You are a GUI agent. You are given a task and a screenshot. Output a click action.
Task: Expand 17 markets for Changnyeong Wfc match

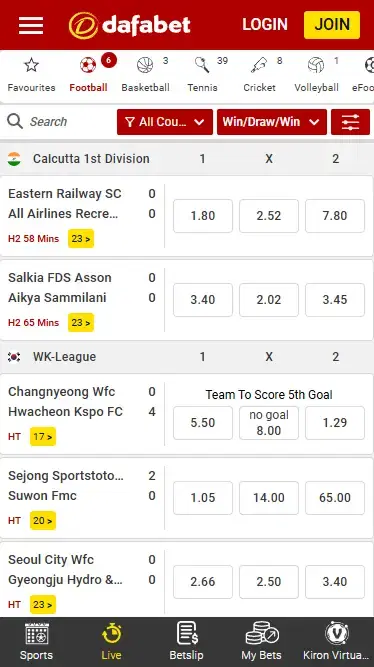click(x=43, y=436)
